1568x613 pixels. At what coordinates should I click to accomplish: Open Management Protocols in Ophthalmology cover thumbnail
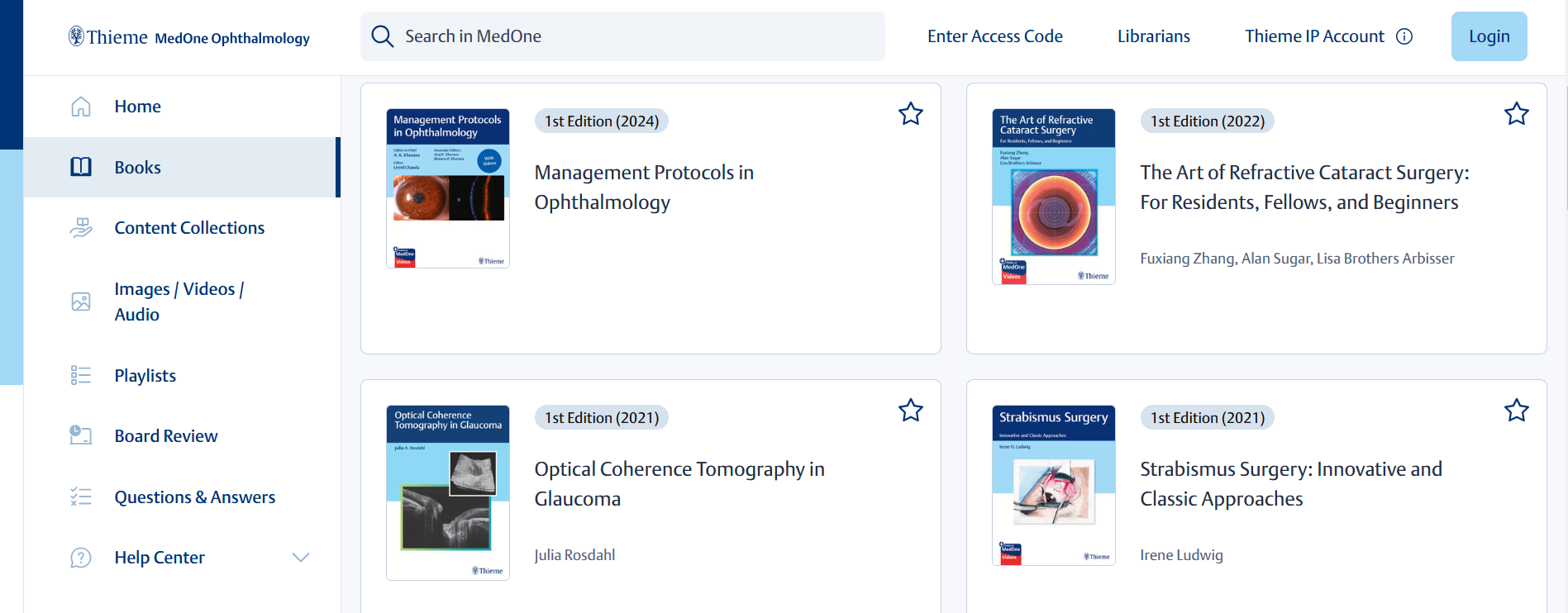tap(448, 188)
